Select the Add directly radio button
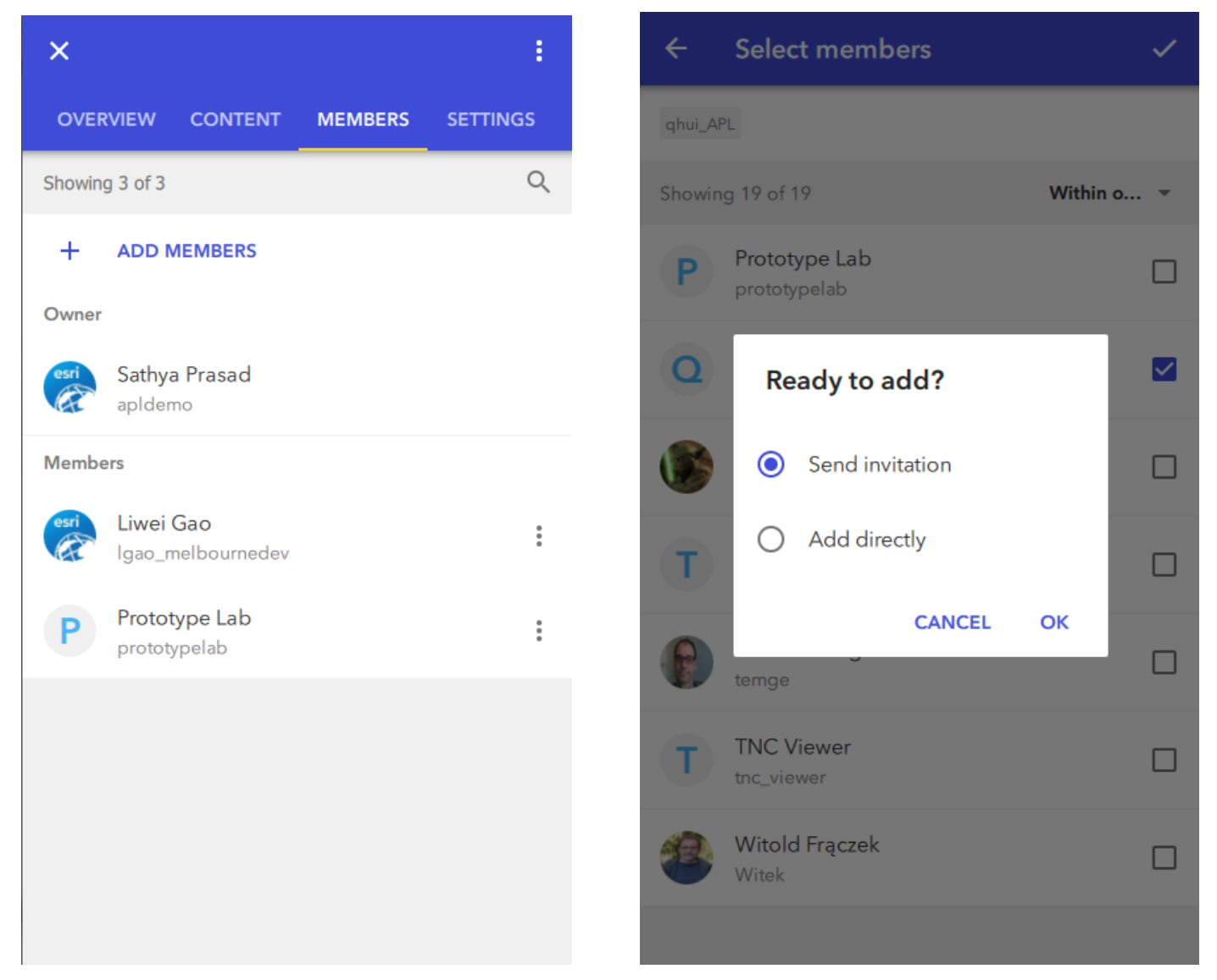This screenshot has width=1217, height=980. pos(770,539)
